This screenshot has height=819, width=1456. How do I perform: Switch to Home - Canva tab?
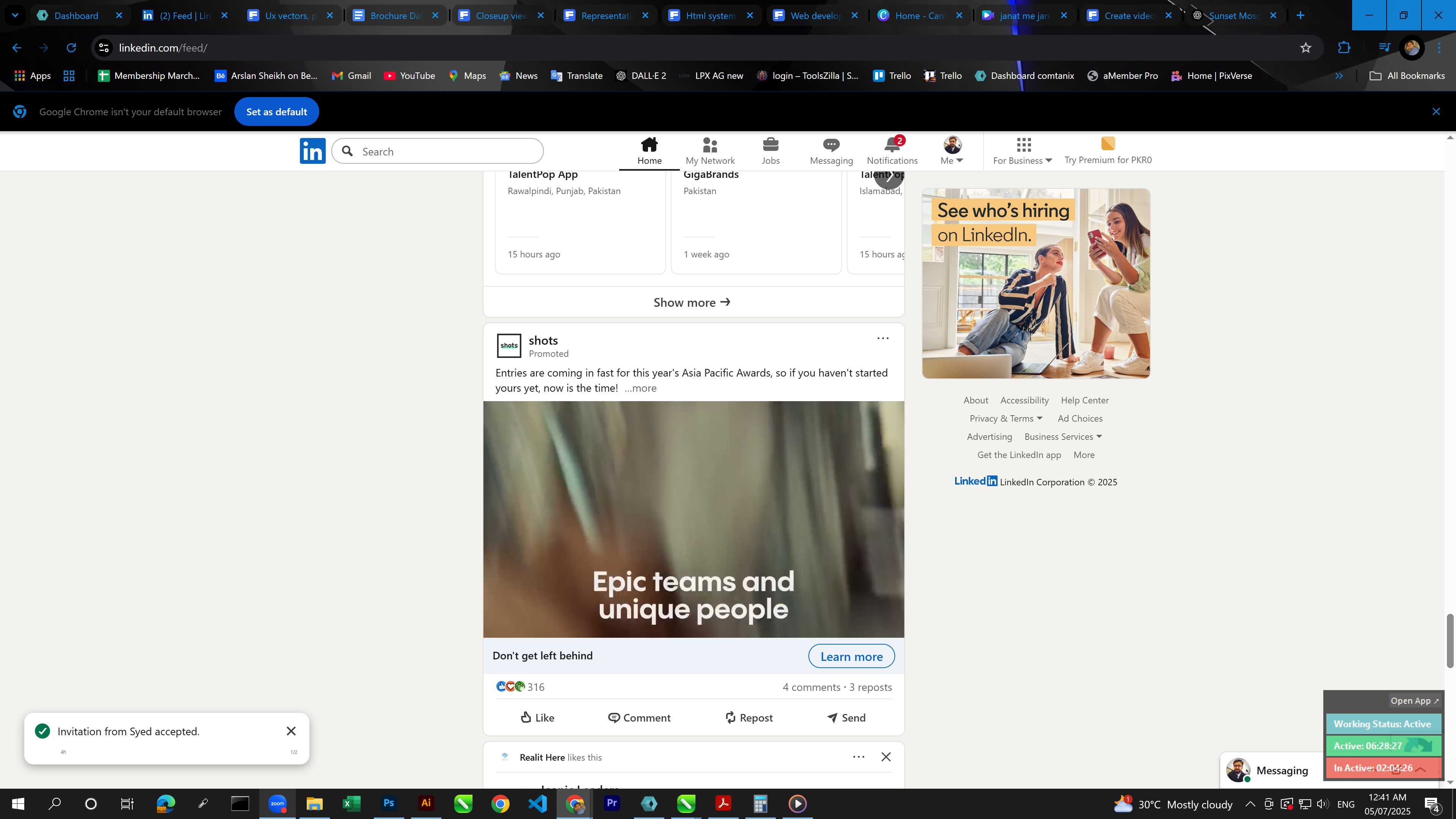(919, 15)
